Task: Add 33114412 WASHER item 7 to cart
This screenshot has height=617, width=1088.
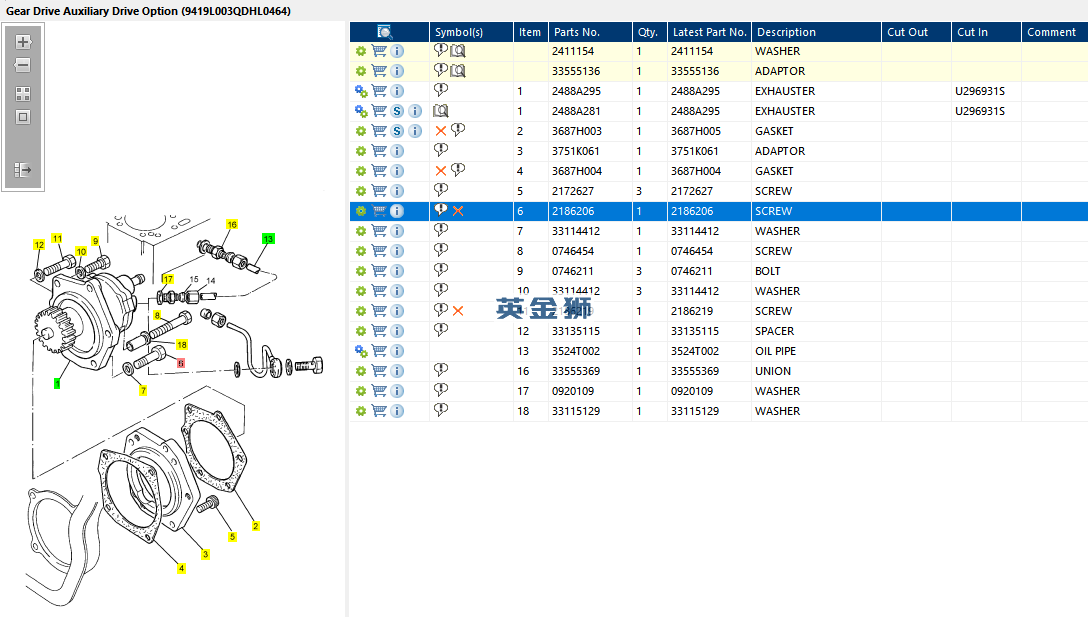Action: [379, 231]
